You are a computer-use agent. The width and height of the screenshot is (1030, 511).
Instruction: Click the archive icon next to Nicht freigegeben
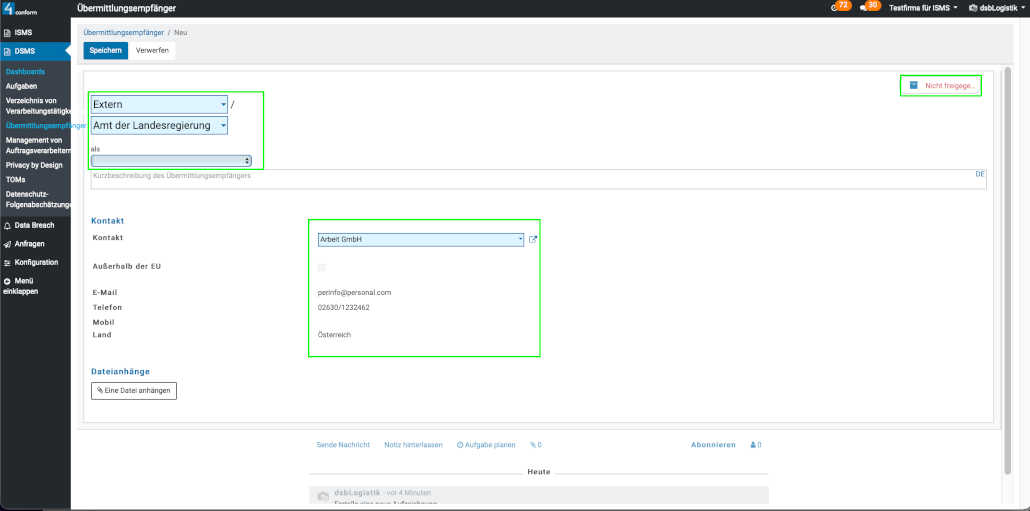point(913,86)
